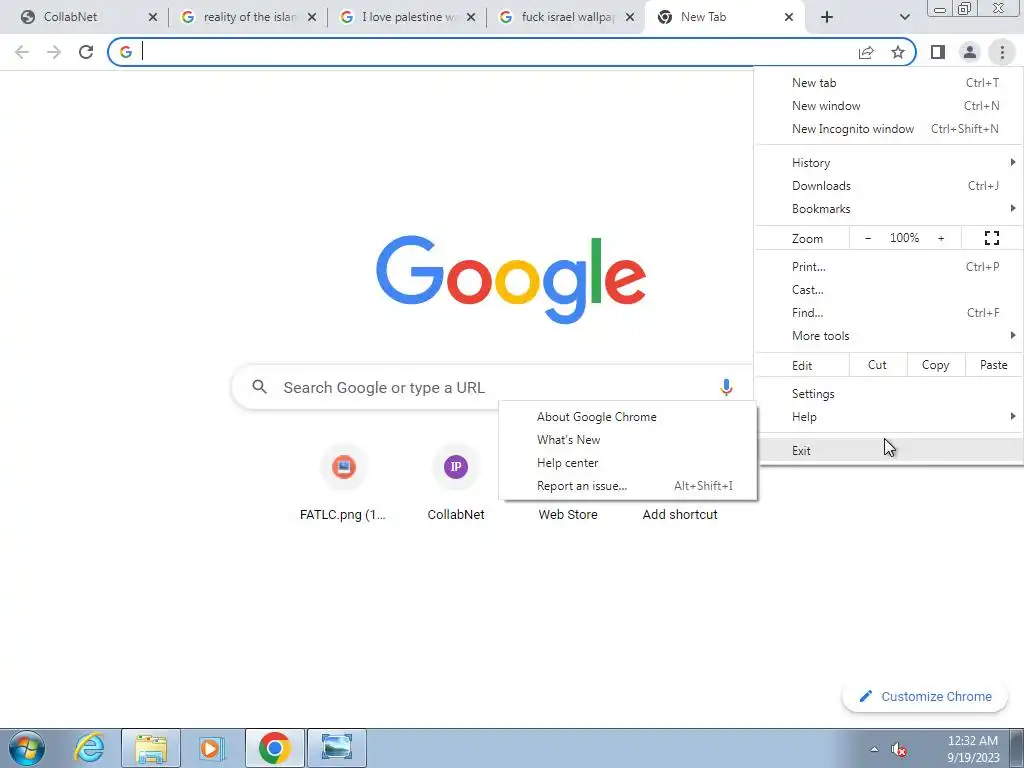This screenshot has width=1024, height=768.
Task: Open Settings from the menu
Action: tap(888, 394)
